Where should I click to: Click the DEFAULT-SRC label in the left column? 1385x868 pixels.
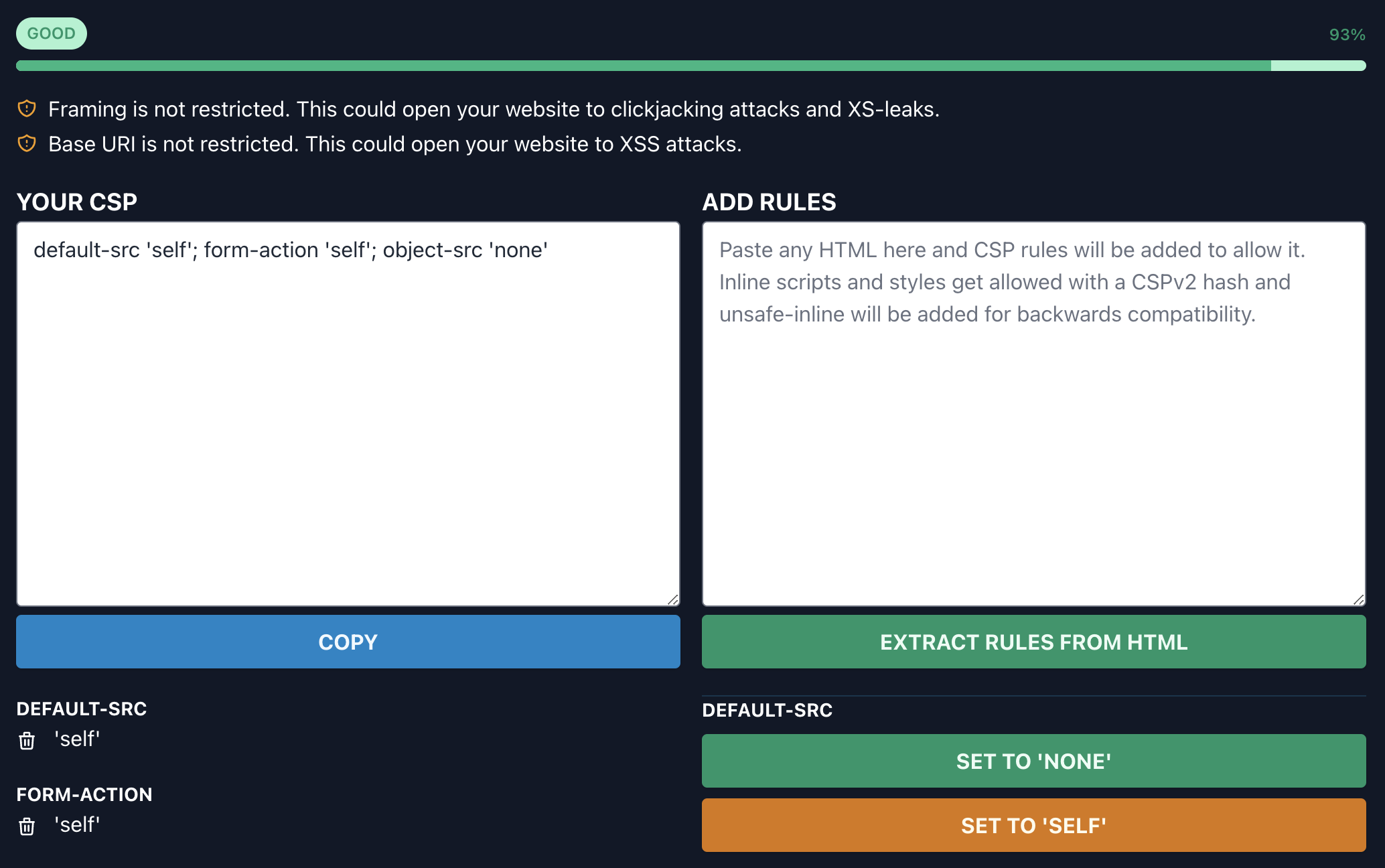tap(82, 709)
